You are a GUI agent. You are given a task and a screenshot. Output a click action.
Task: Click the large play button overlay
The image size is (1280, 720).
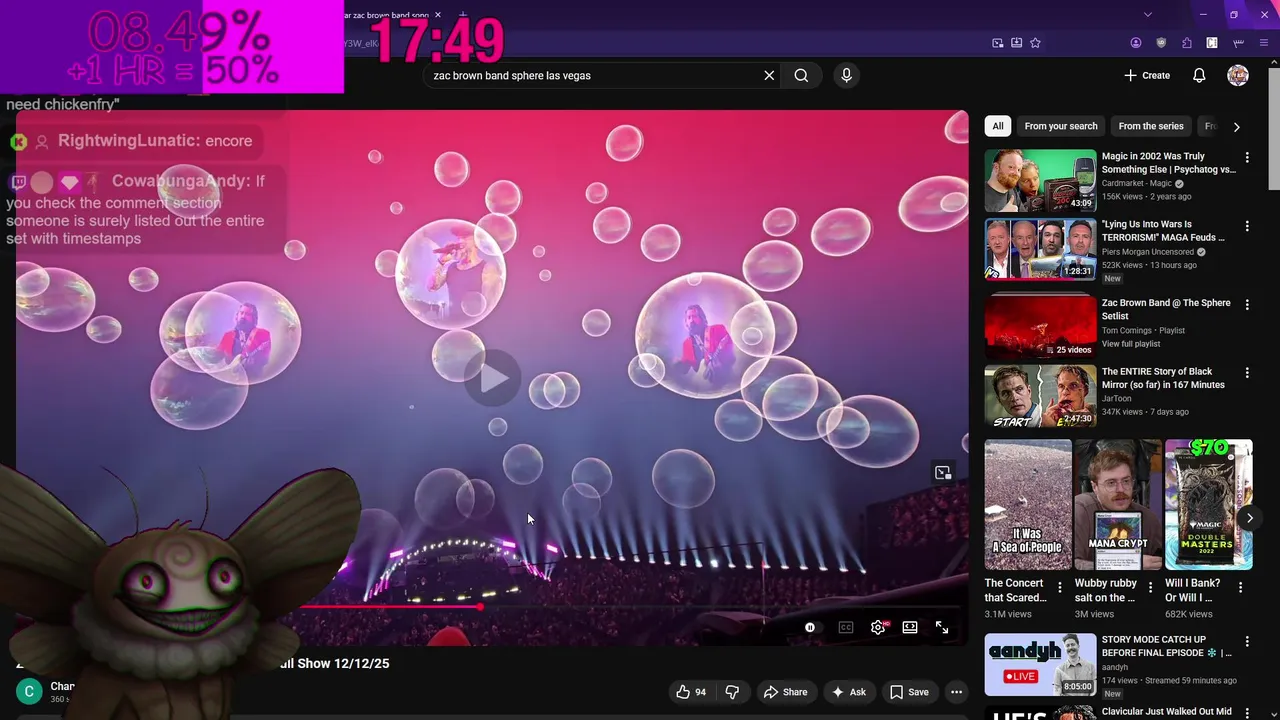(492, 378)
